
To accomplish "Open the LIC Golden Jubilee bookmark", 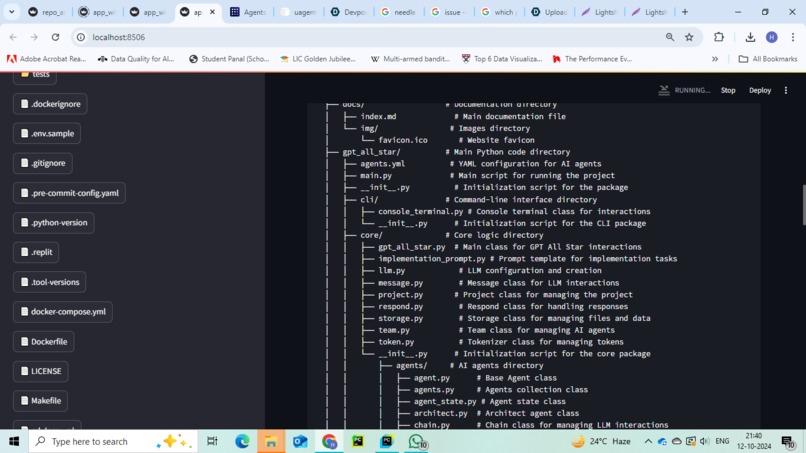I will (x=318, y=59).
